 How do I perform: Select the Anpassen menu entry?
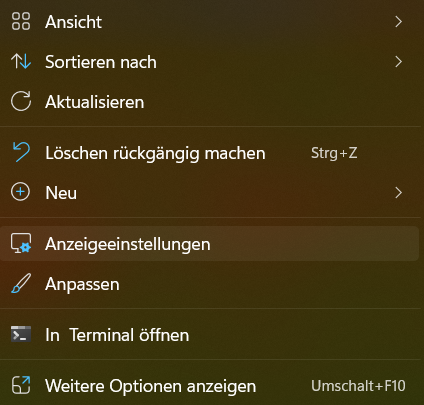click(x=212, y=284)
